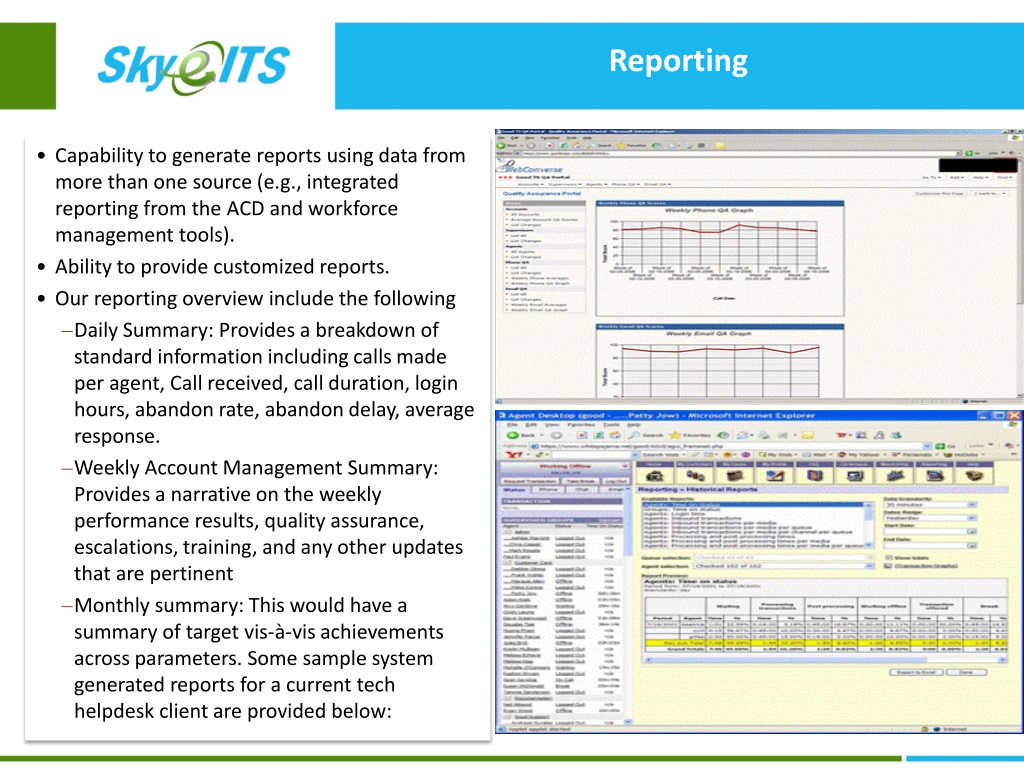Open Reporting icon in Agent Desktop
1024x768 pixels.
[x=935, y=475]
